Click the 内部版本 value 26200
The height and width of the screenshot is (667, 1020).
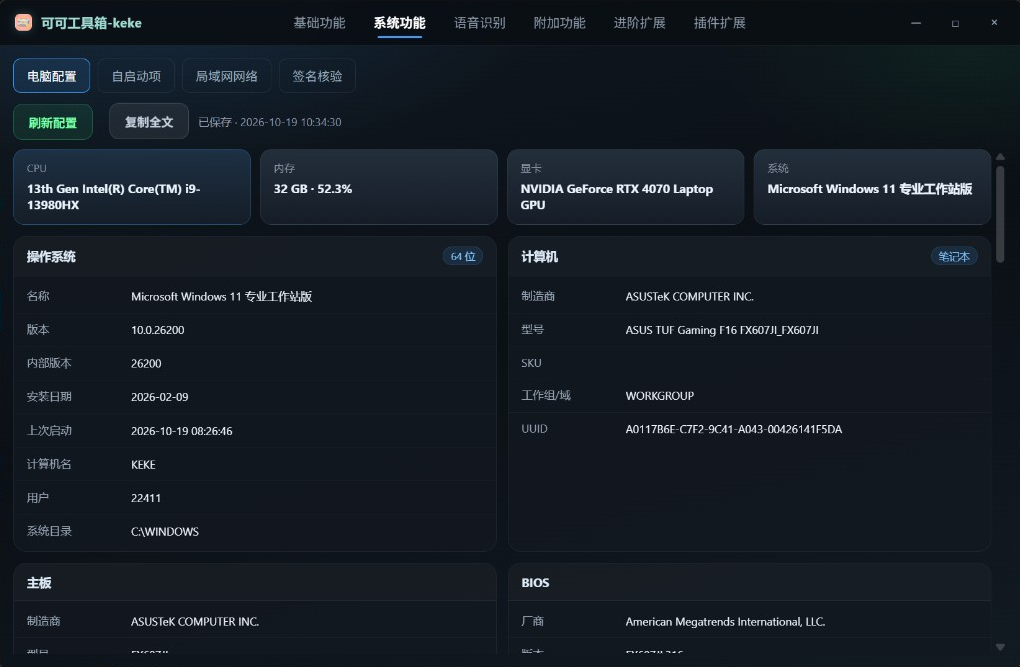tap(146, 364)
